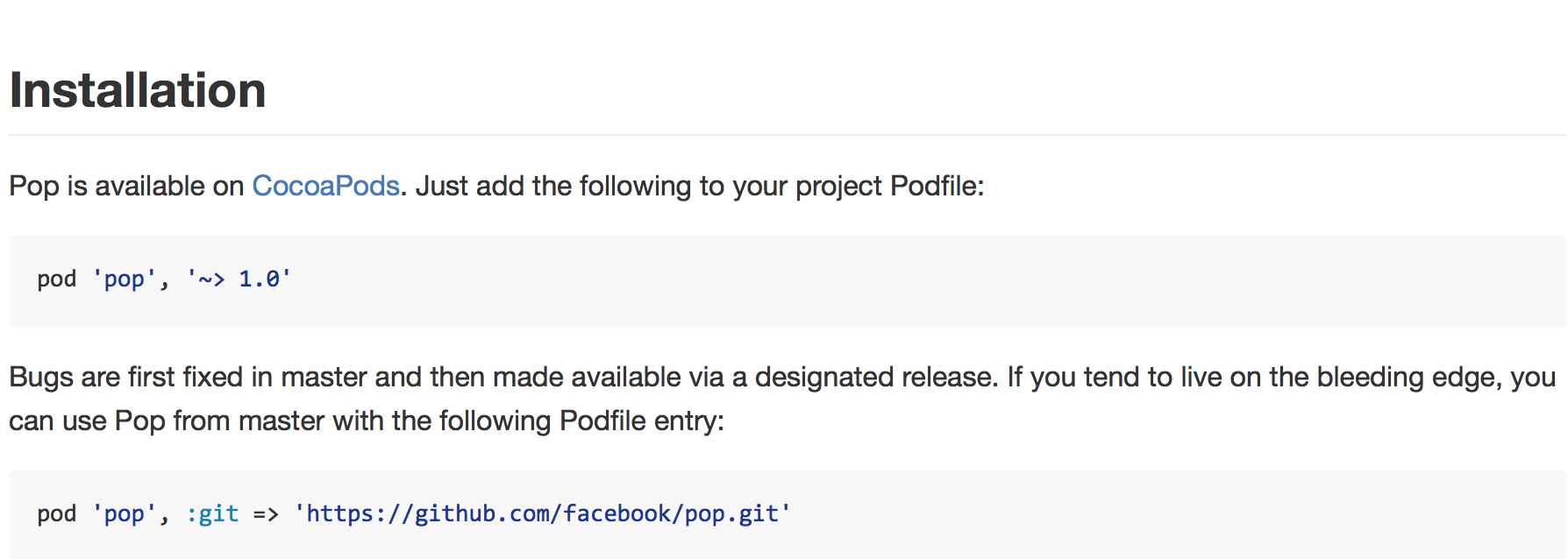Click 'Podfile entry:' text
Image resolution: width=1568 pixels, height=559 pixels.
642,421
